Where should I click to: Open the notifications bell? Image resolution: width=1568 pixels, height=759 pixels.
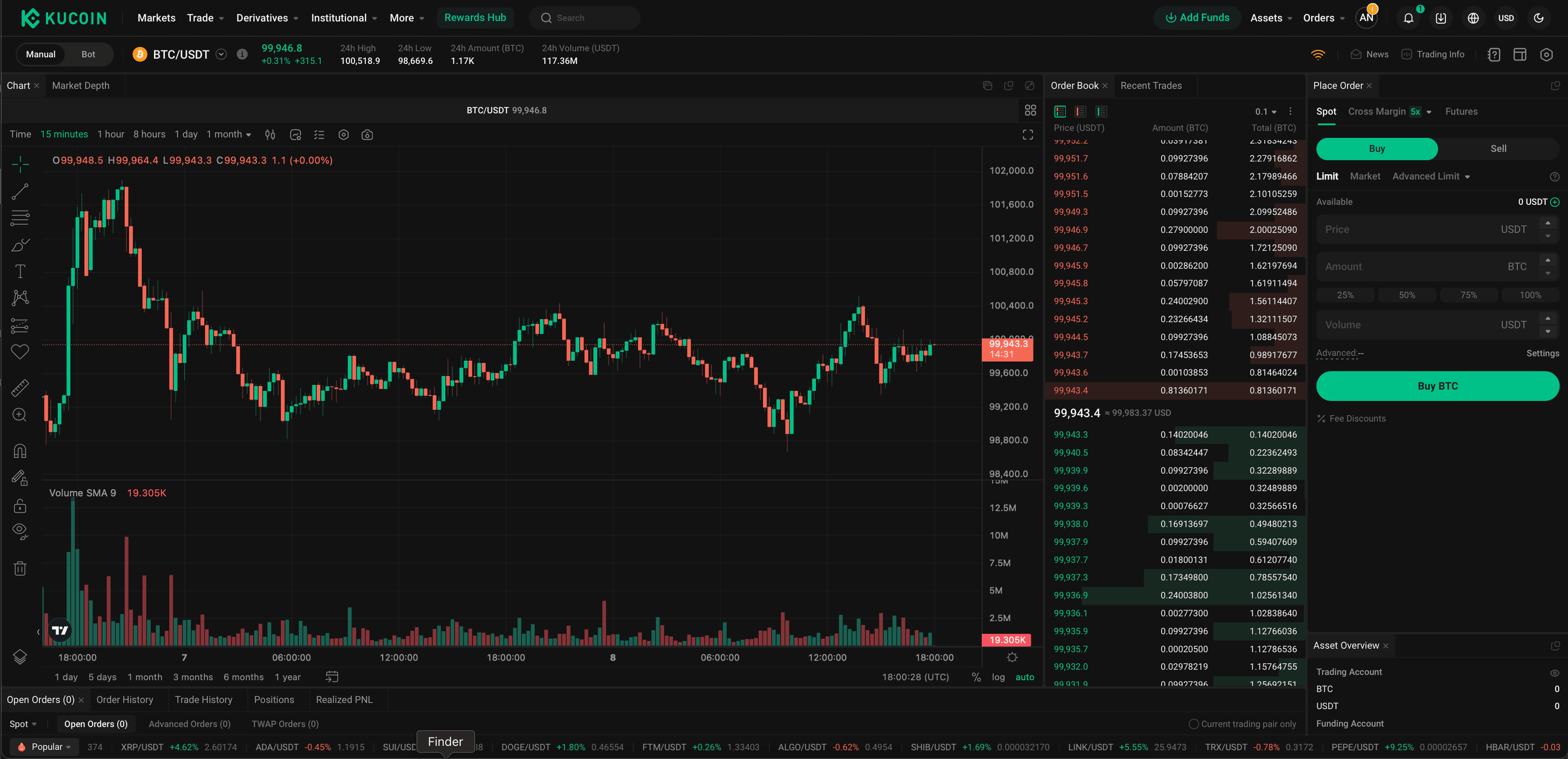(x=1408, y=18)
